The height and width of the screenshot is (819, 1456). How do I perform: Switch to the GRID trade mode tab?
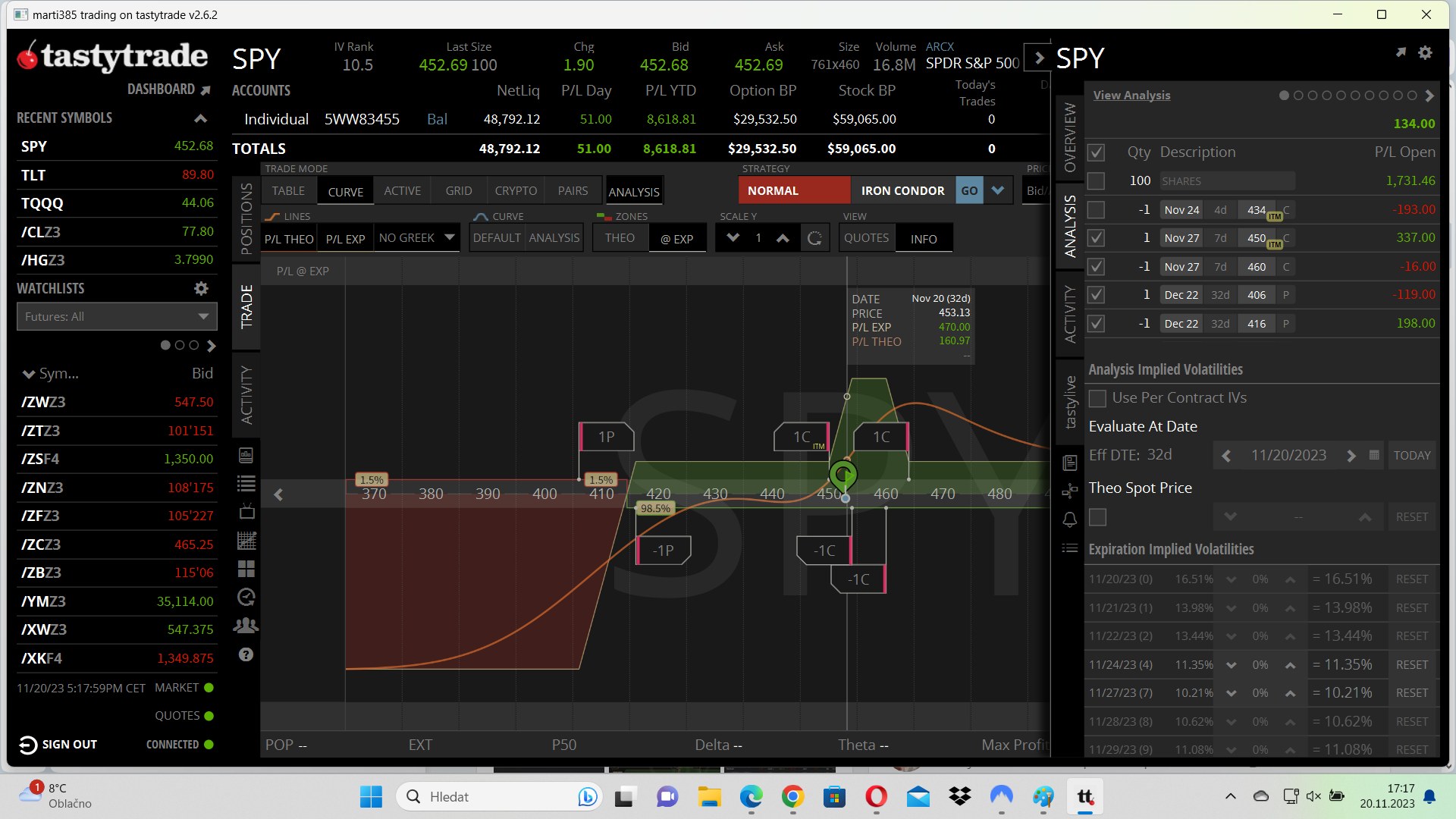click(459, 191)
